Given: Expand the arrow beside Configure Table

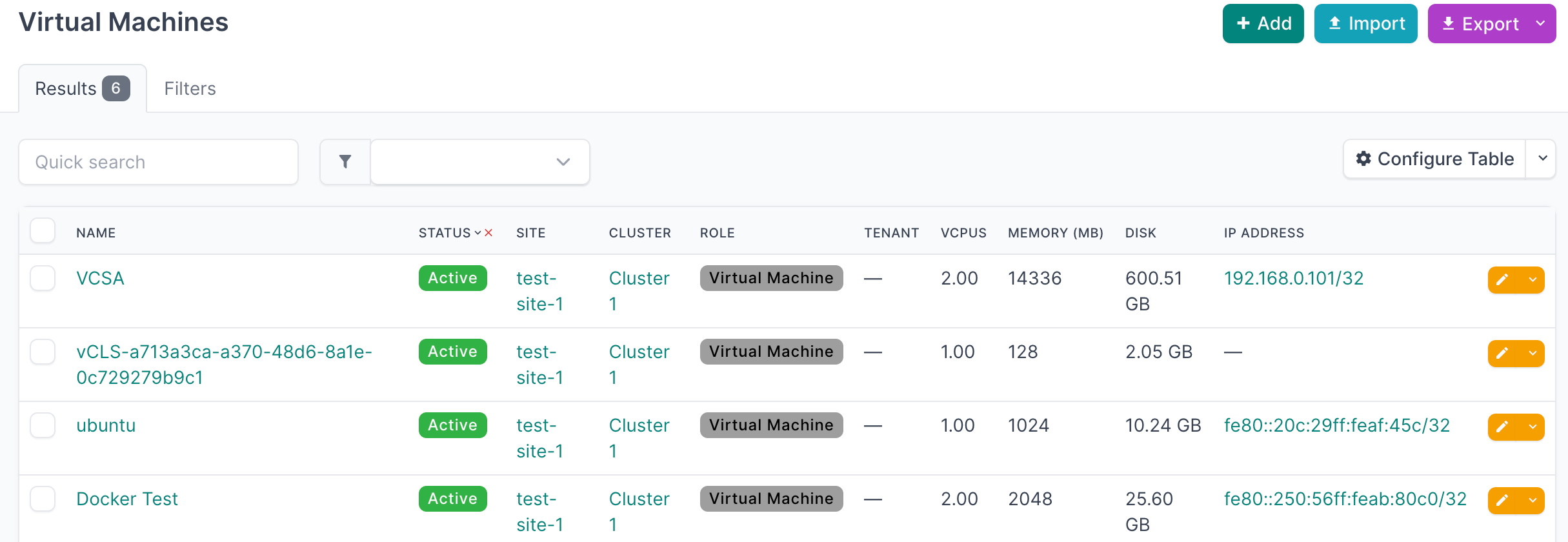Looking at the screenshot, I should pos(1542,159).
